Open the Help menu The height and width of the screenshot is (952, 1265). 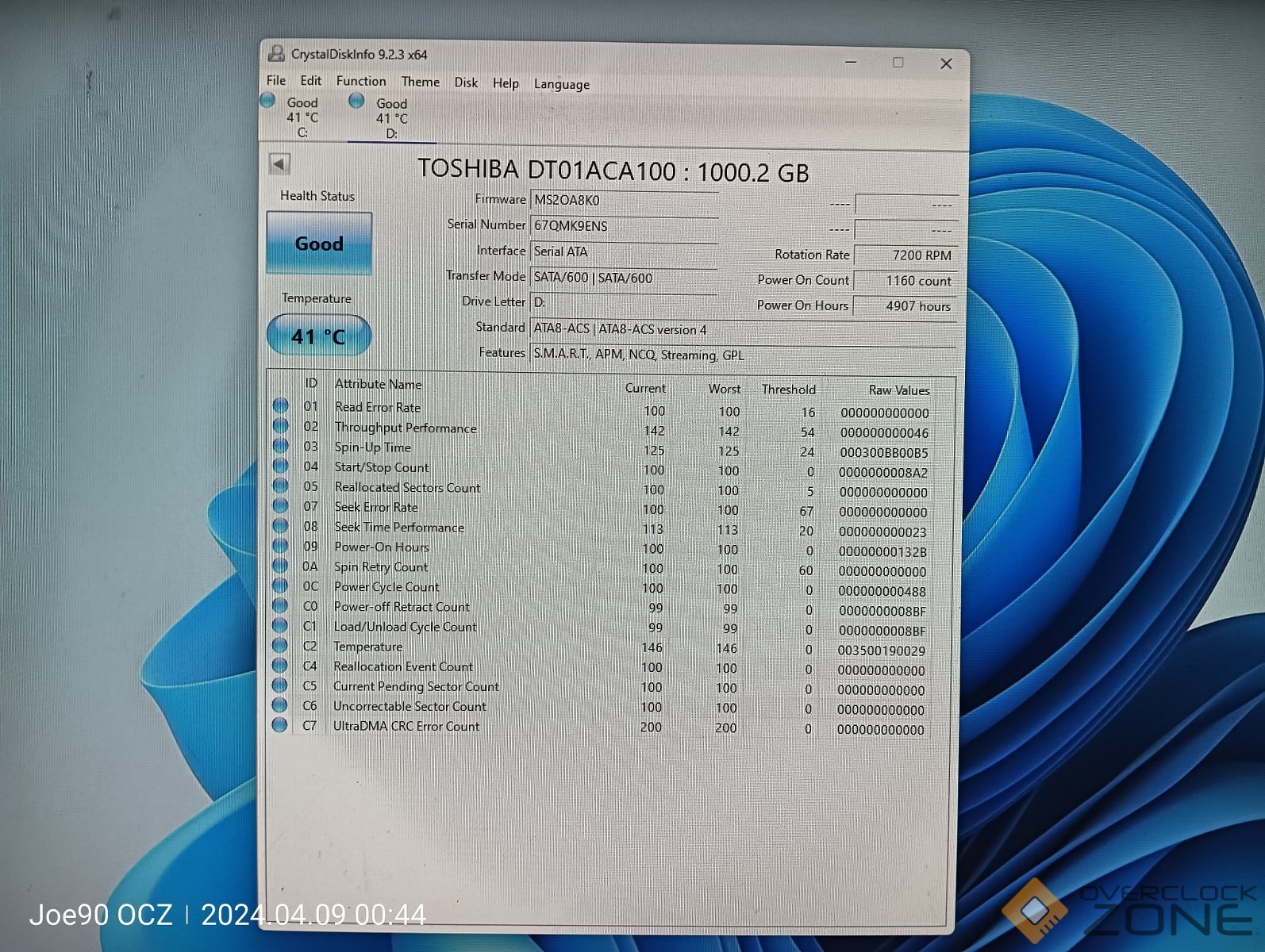[x=506, y=83]
